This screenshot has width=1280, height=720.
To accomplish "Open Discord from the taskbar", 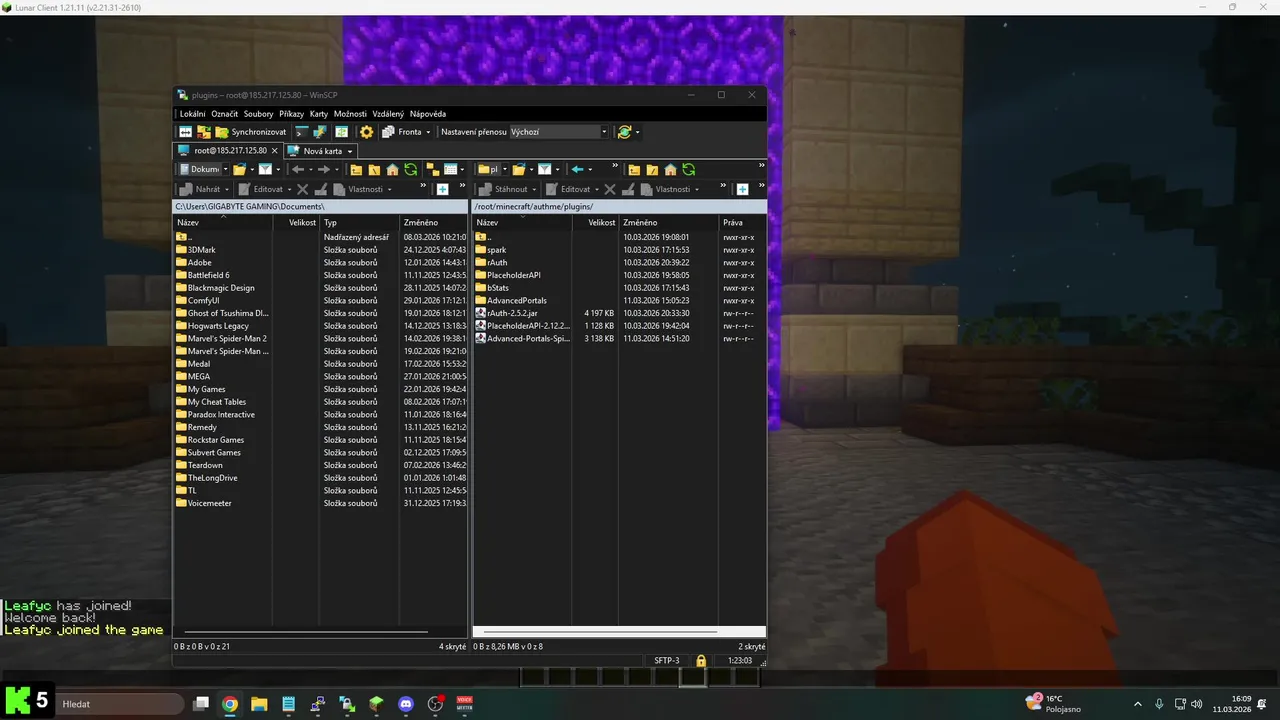I will point(405,704).
